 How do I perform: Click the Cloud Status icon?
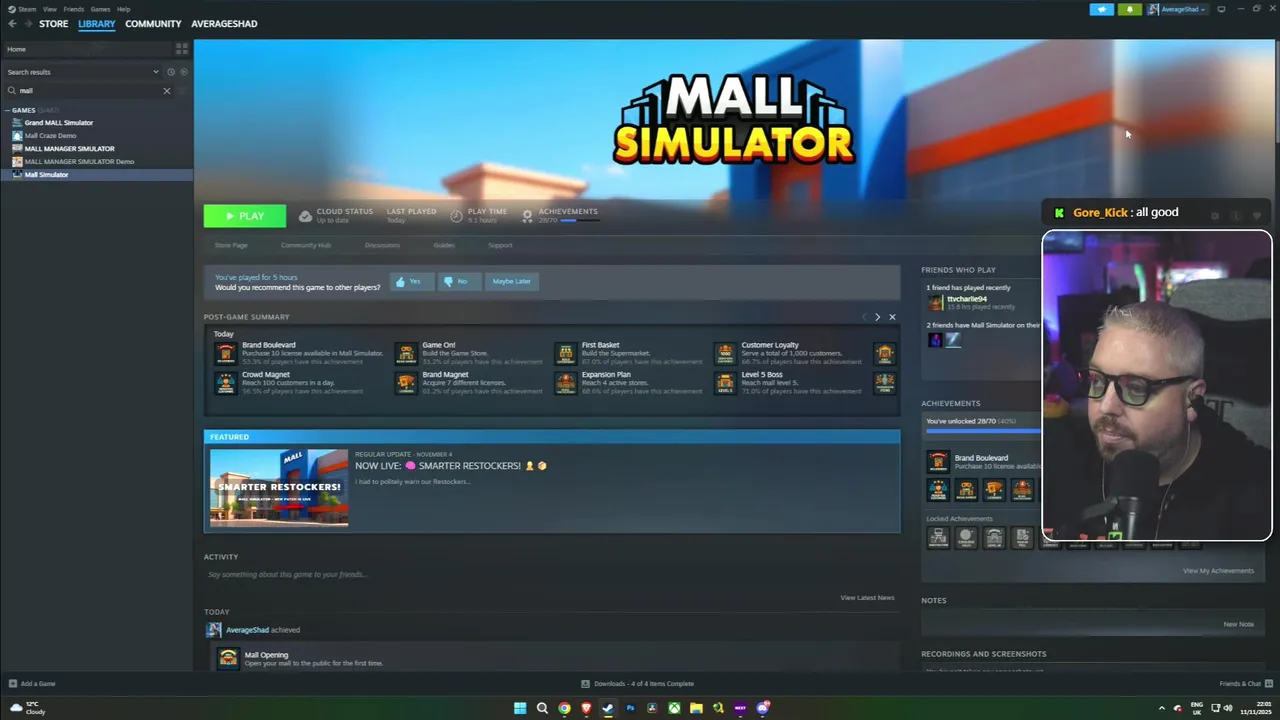click(x=305, y=216)
